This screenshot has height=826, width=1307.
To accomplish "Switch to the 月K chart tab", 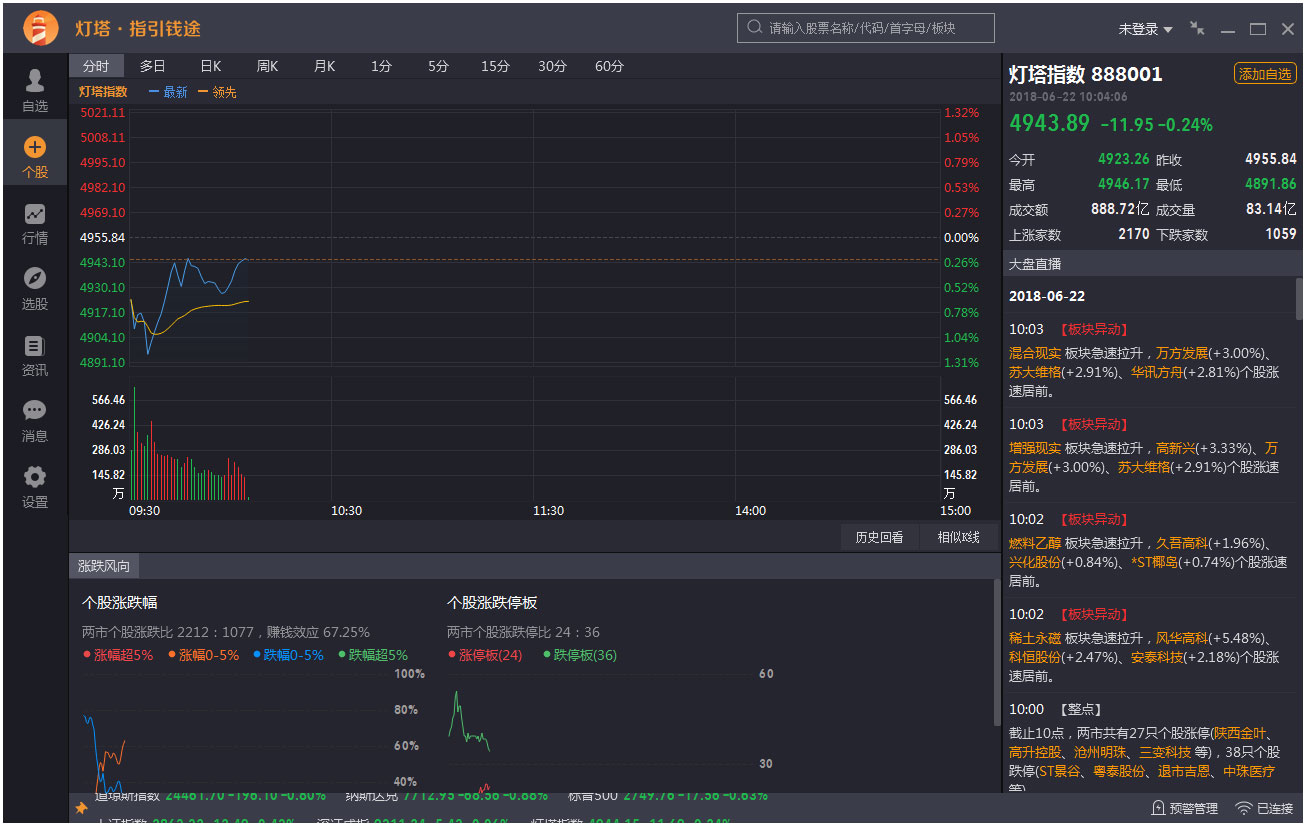I will (325, 66).
